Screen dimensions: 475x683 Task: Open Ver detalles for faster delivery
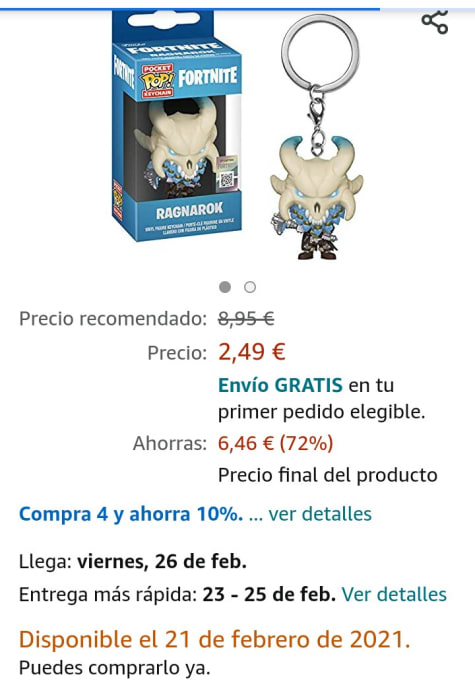pos(394,594)
